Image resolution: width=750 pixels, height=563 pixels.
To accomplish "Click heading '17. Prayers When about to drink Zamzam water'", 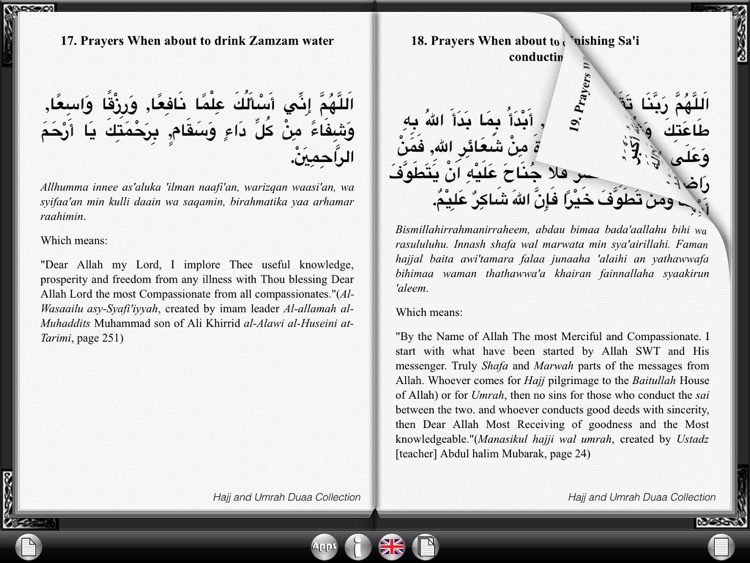I will coord(197,41).
